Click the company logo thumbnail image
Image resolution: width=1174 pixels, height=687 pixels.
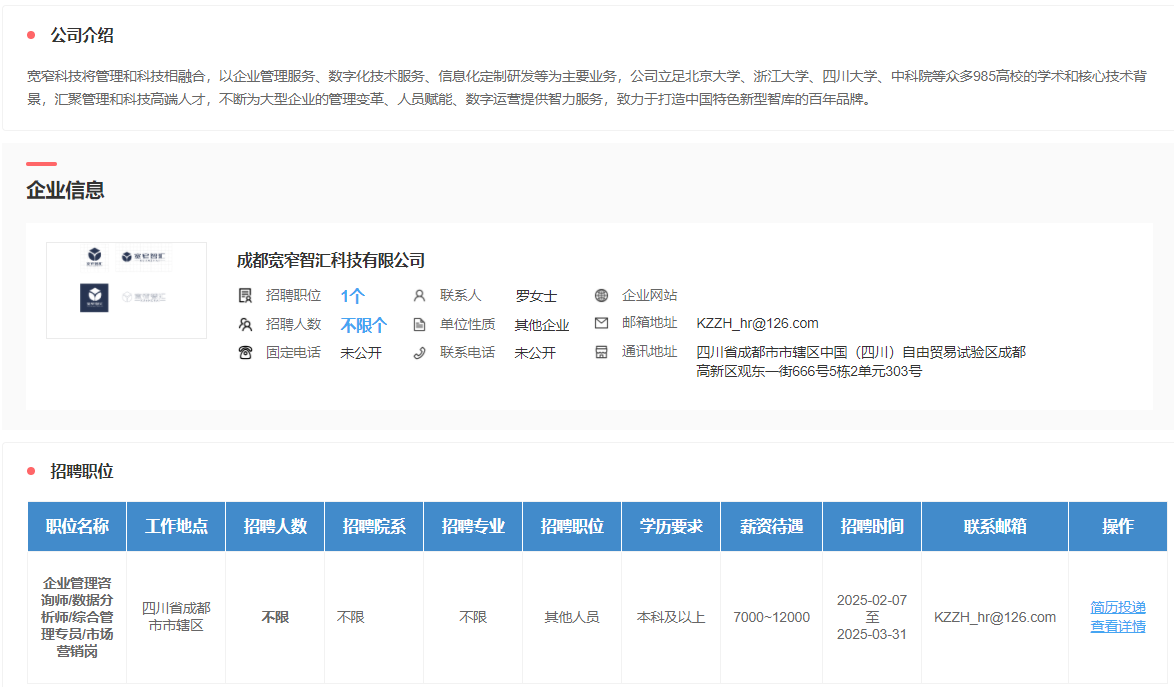[126, 290]
